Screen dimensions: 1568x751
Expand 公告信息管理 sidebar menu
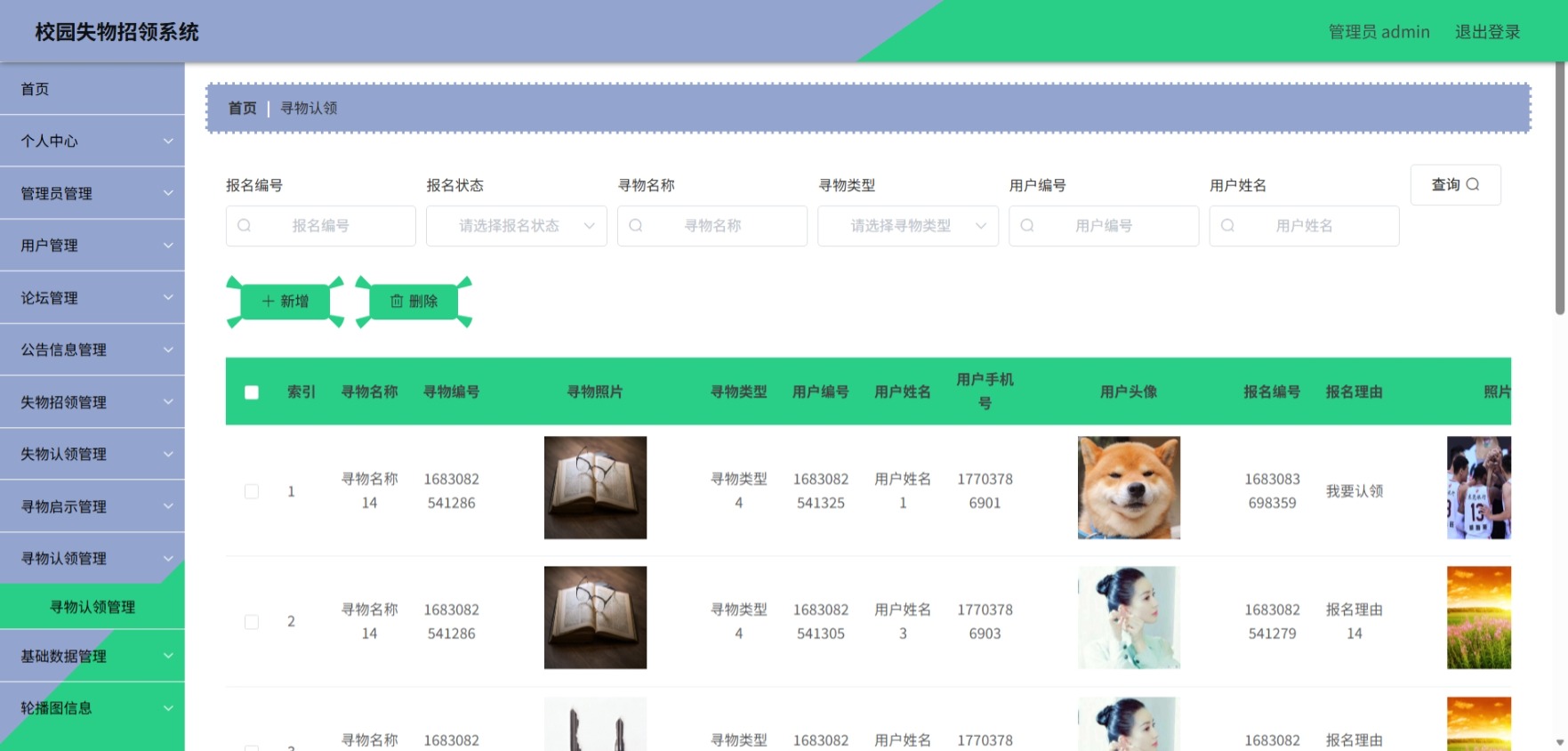[92, 350]
